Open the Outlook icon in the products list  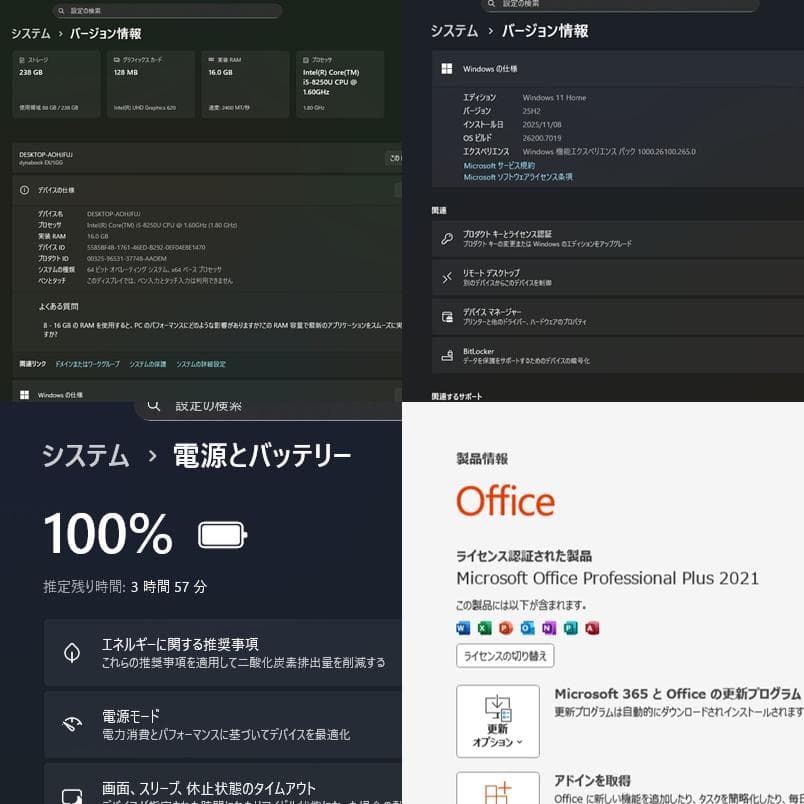(x=527, y=627)
